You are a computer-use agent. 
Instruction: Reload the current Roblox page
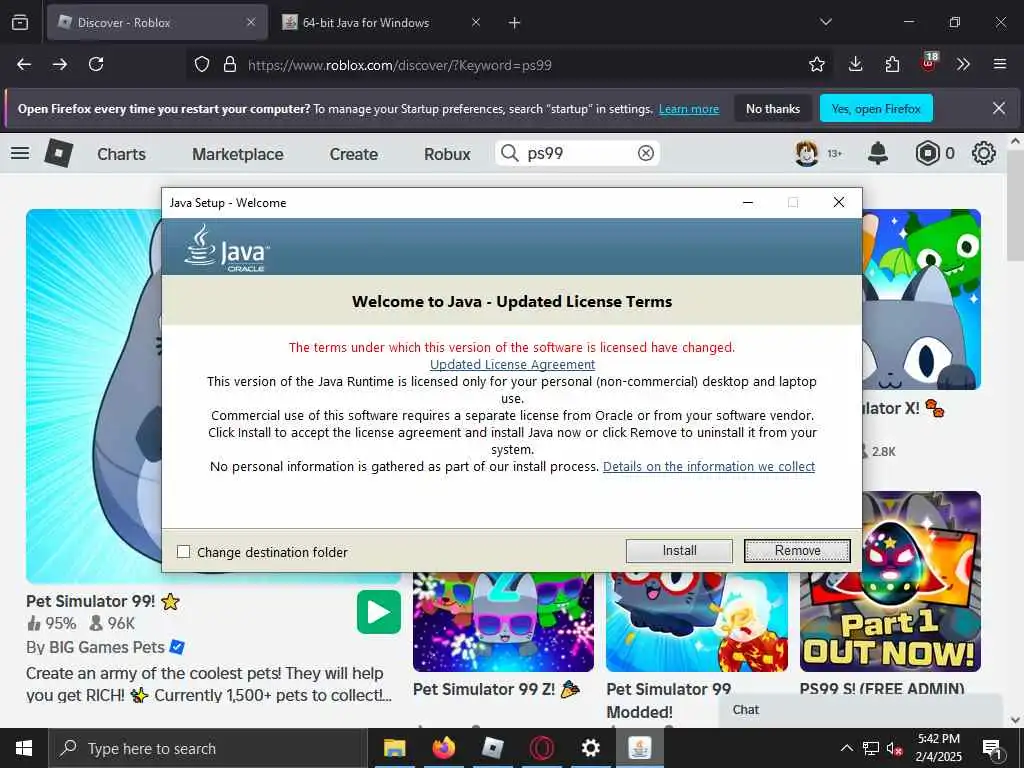(x=96, y=64)
